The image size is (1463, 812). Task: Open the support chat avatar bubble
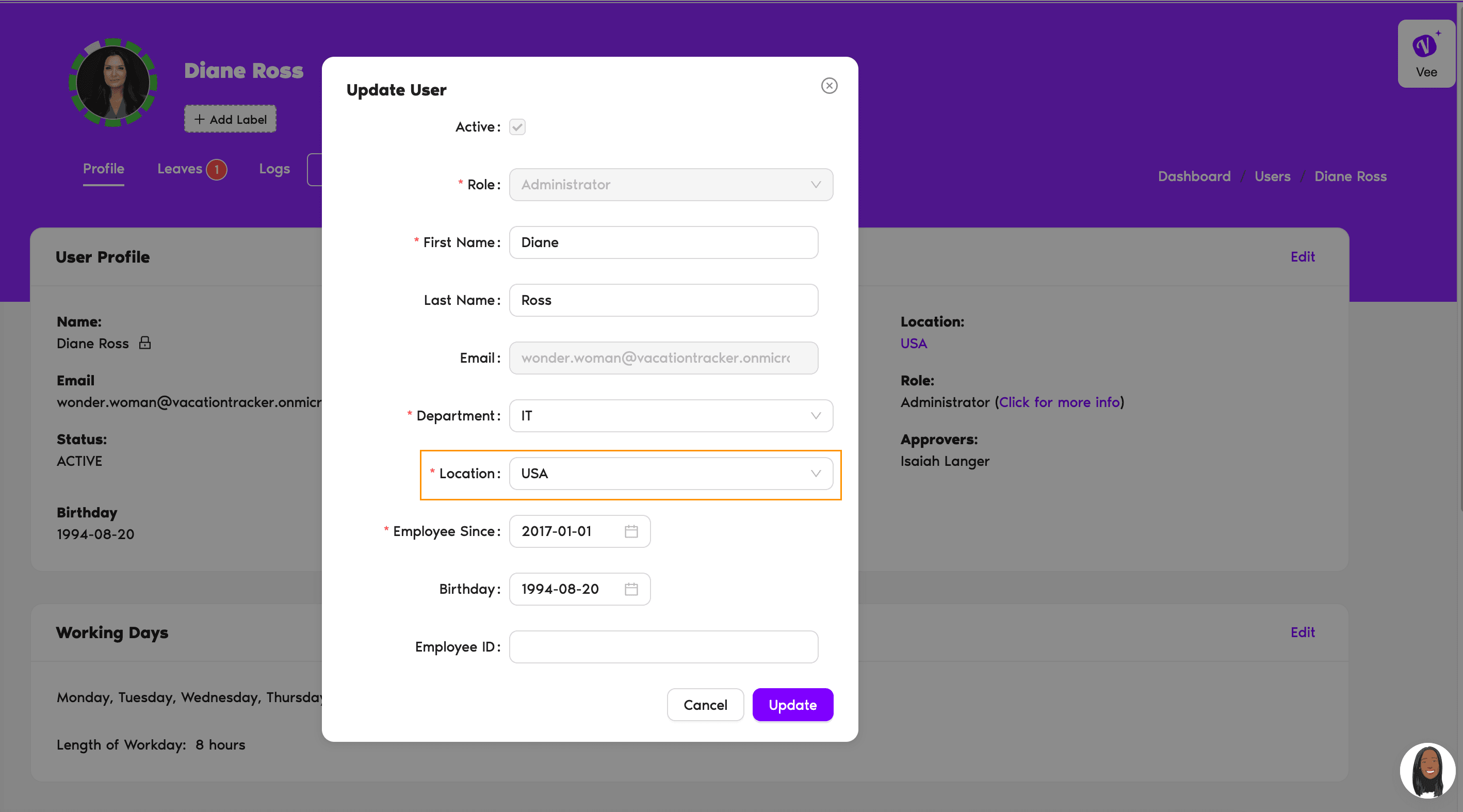1428,771
